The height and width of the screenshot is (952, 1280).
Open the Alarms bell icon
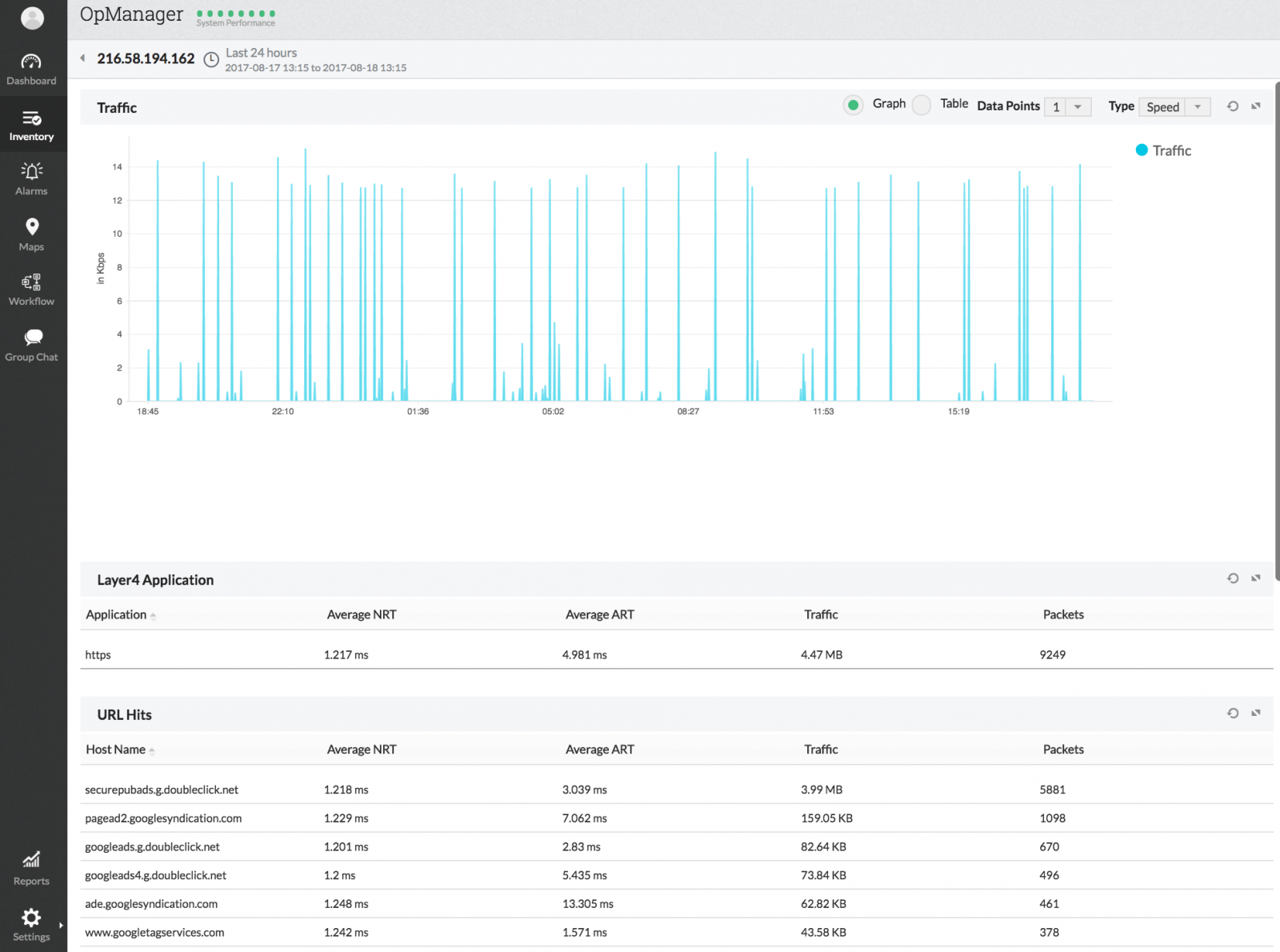pos(31,171)
